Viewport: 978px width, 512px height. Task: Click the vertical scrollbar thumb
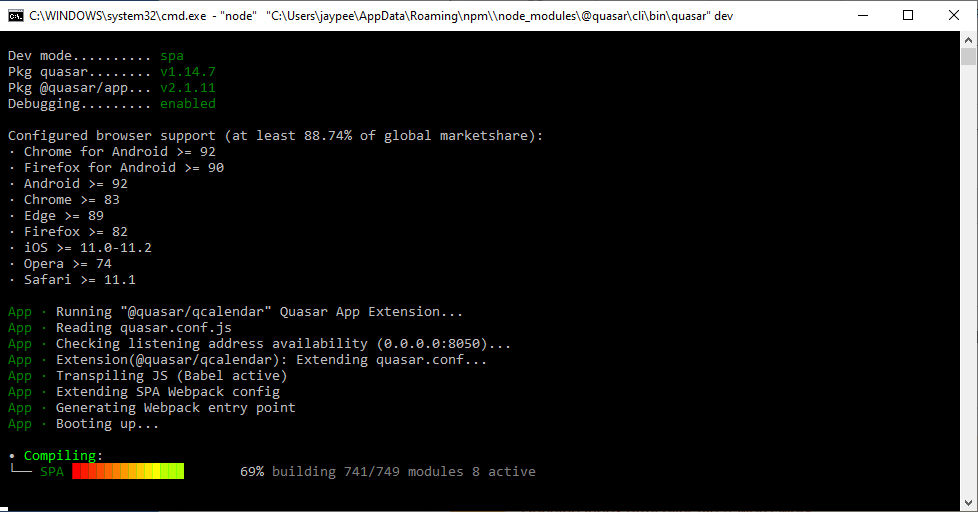pos(968,57)
